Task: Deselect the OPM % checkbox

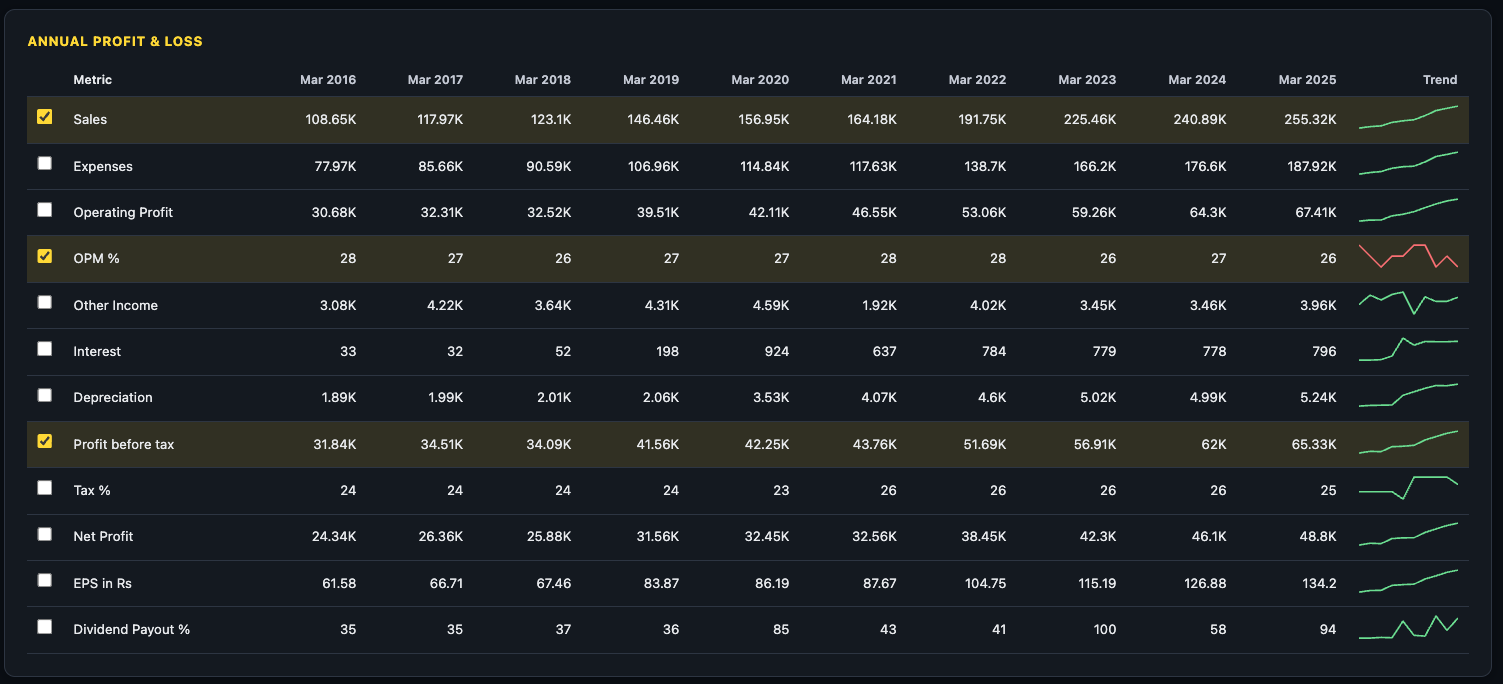Action: tap(44, 256)
